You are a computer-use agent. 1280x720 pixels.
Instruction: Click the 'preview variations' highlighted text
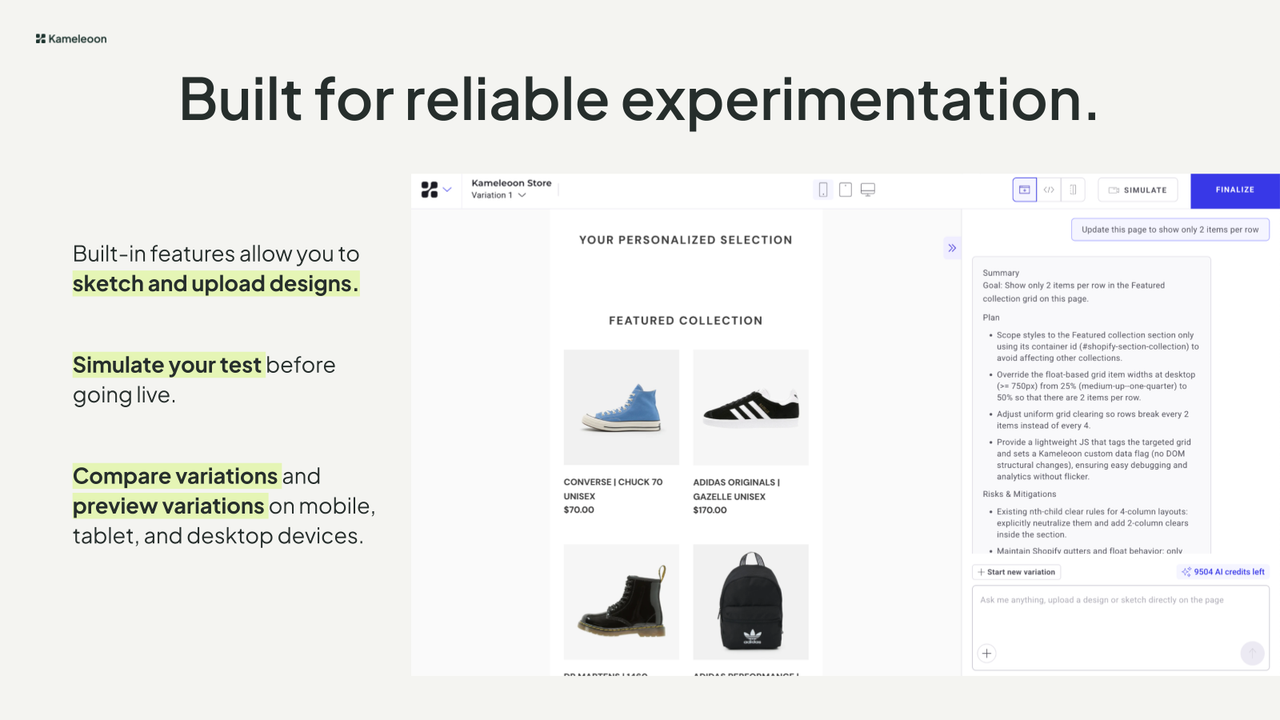(169, 506)
